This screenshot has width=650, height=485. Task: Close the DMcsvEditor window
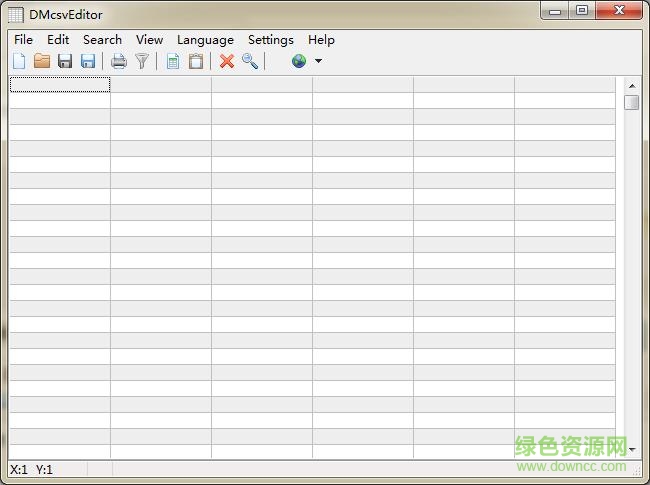point(619,11)
